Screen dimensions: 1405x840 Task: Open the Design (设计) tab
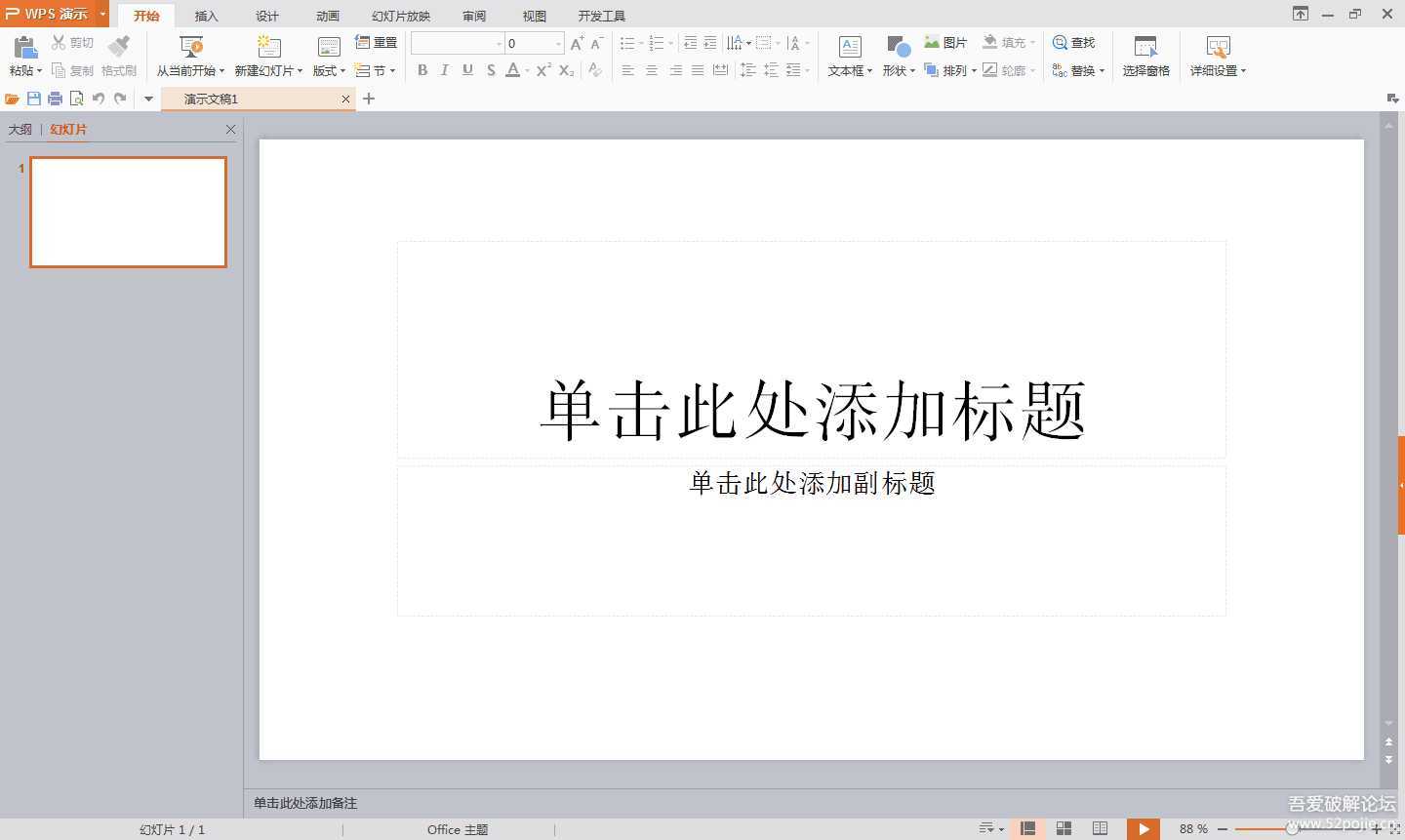(266, 16)
